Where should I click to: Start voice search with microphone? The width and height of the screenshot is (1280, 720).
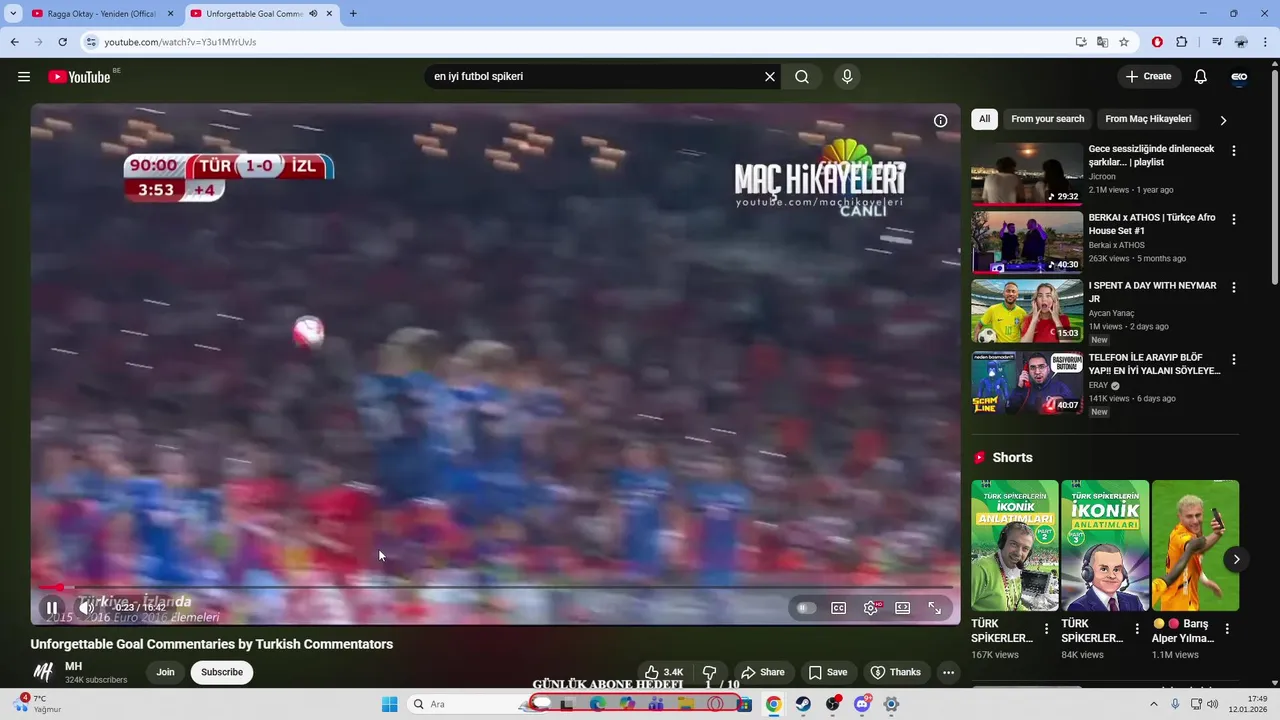(847, 77)
